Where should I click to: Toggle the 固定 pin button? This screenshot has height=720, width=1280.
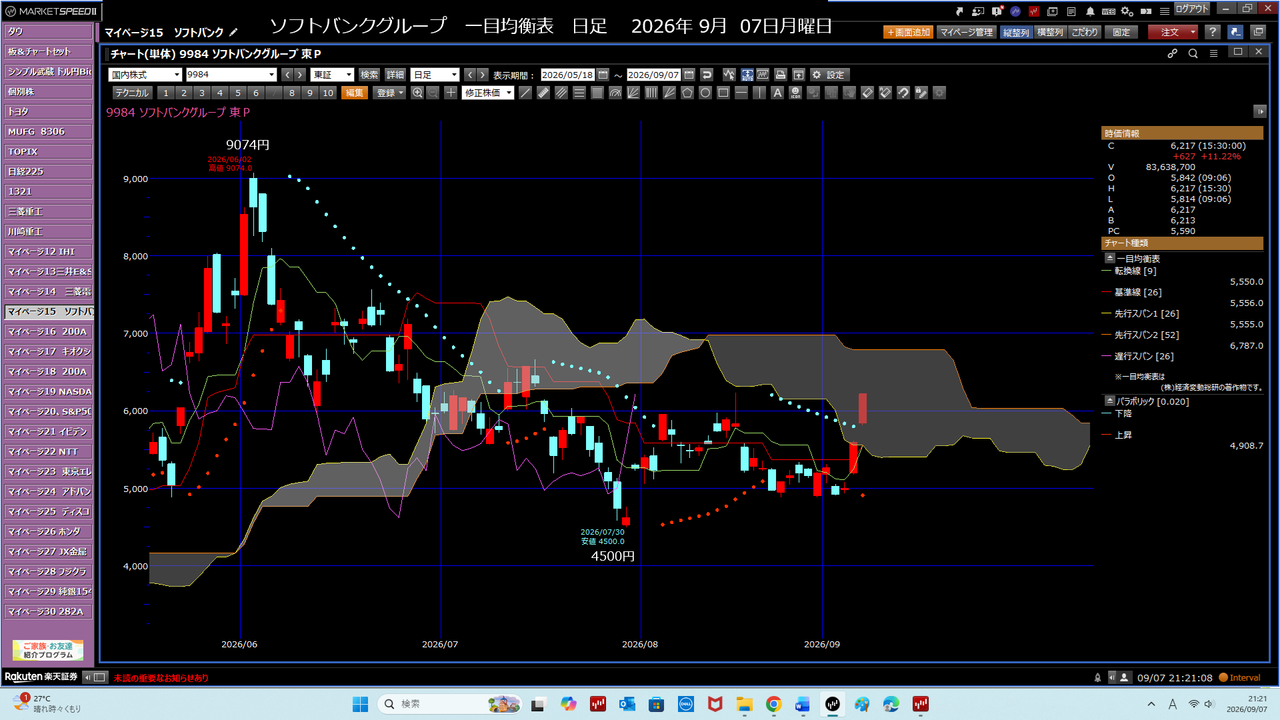tap(1122, 32)
